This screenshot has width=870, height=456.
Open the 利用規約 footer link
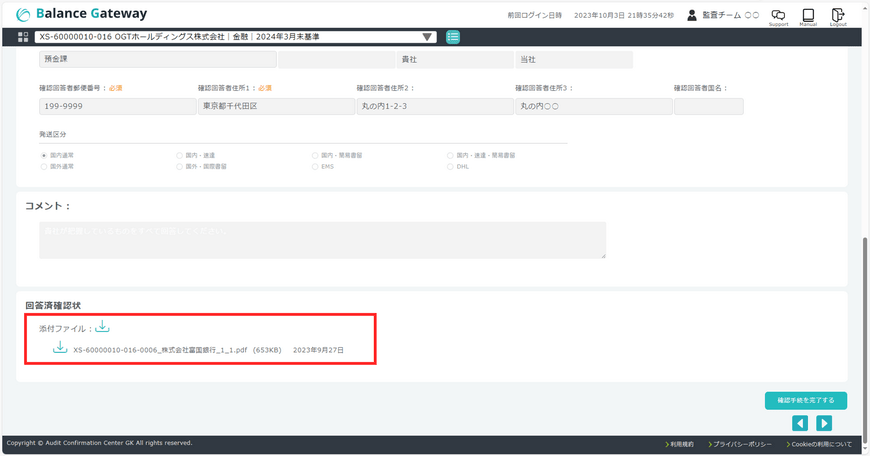tap(681, 443)
